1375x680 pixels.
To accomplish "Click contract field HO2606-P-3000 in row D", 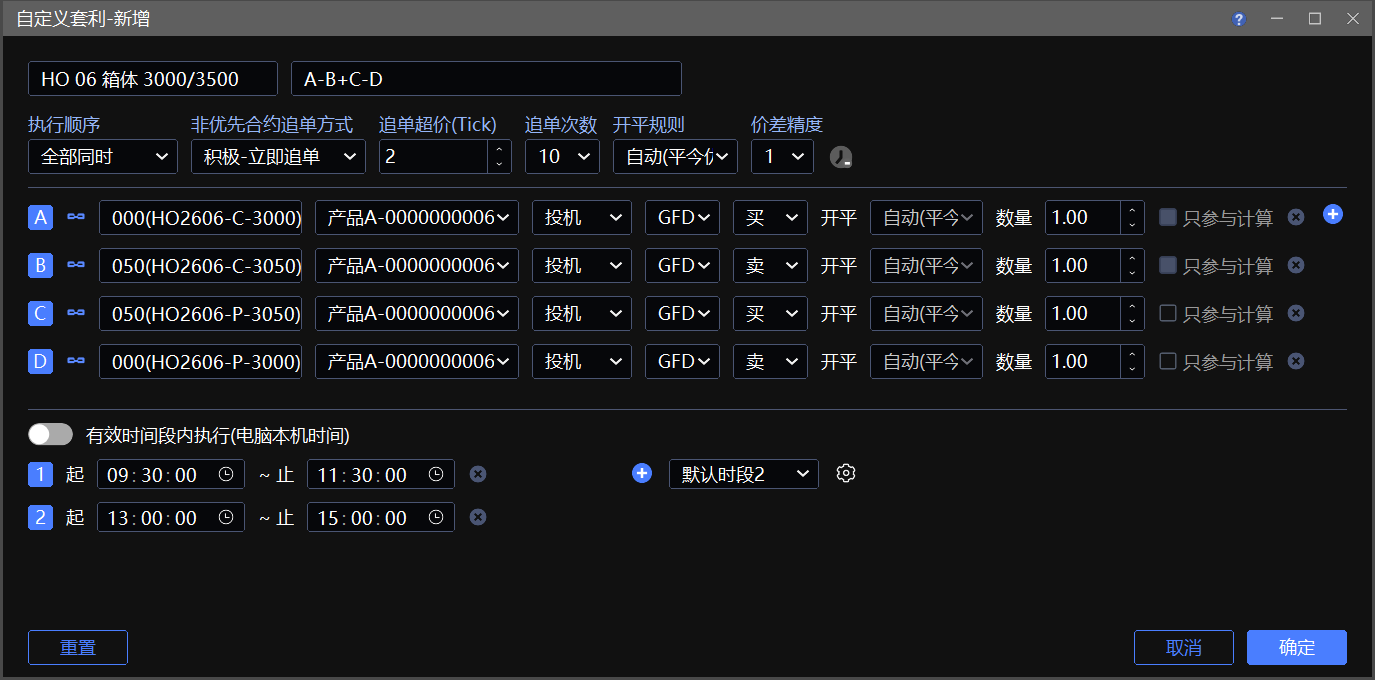I will (x=200, y=361).
